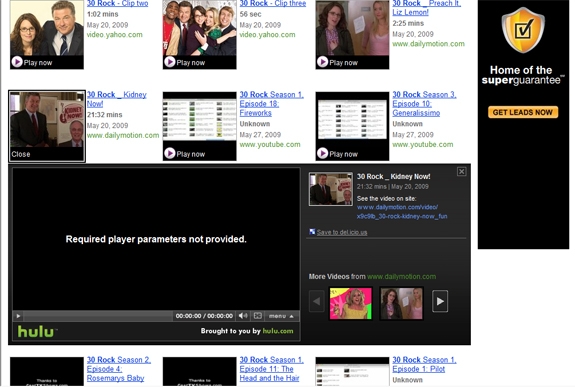The height and width of the screenshot is (387, 575).
Task: Open the pink cartoon related video thumbnail
Action: point(351,303)
